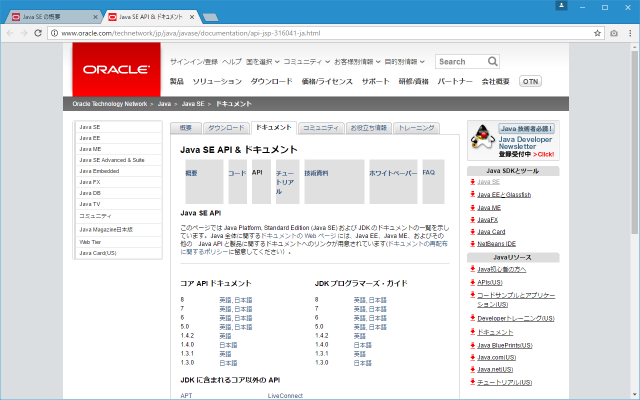Open the 製品 menu
The width and height of the screenshot is (640, 400).
point(177,81)
